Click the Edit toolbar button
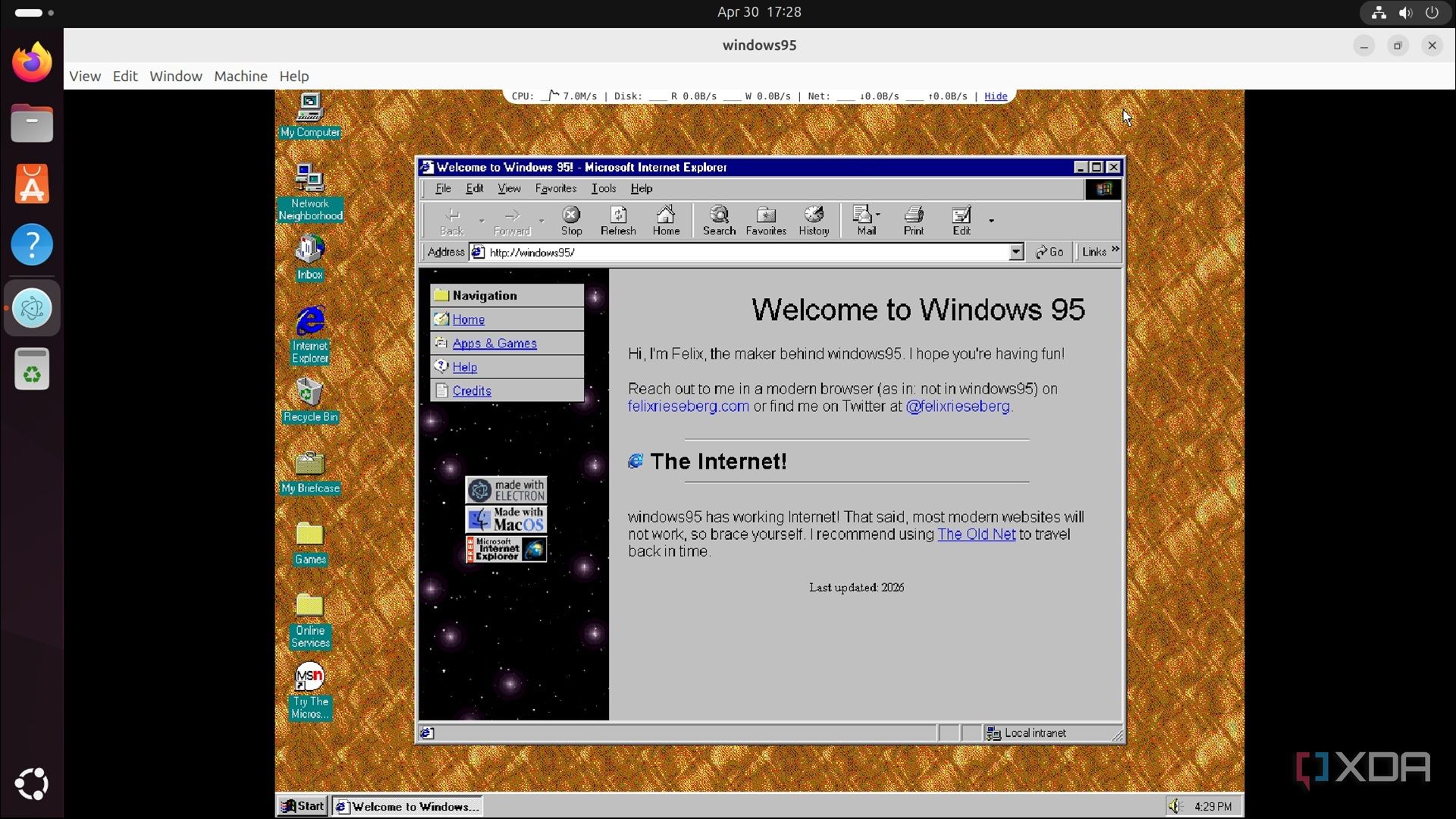1456x819 pixels. [962, 221]
